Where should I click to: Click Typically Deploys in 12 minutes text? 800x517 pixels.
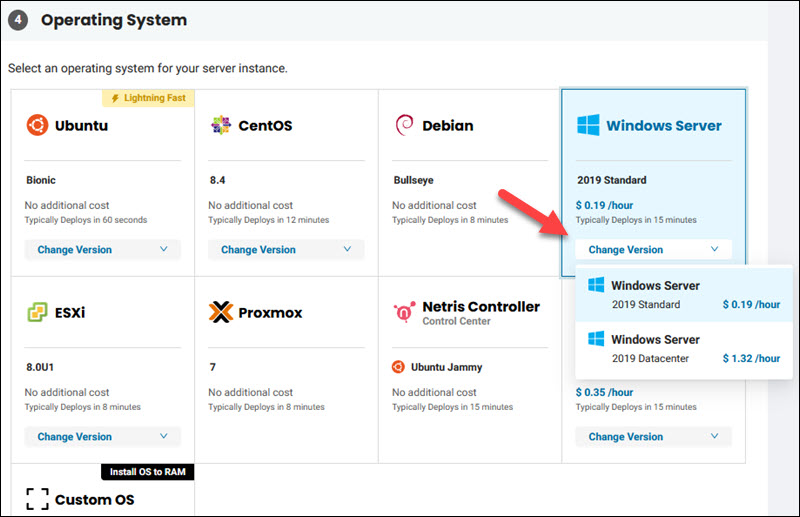(x=268, y=220)
